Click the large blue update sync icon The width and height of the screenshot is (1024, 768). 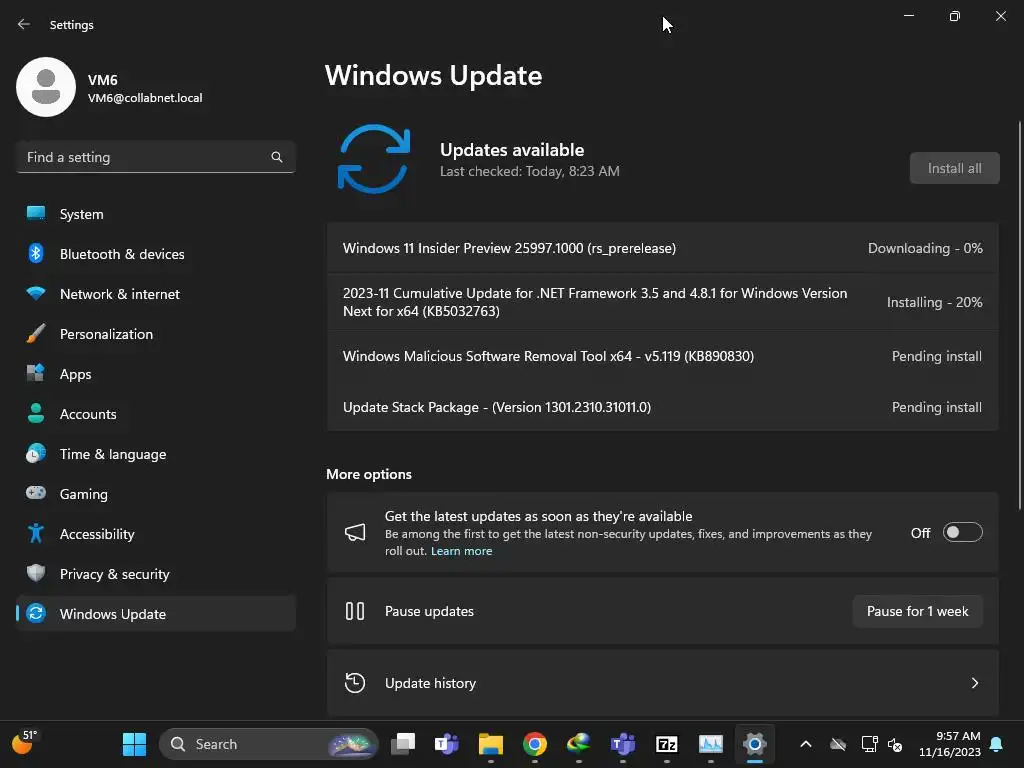(x=374, y=159)
